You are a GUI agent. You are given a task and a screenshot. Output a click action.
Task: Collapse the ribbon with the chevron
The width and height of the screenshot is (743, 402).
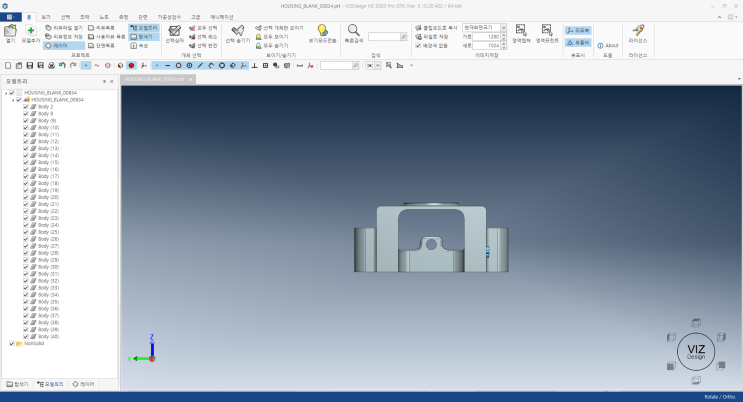[719, 17]
